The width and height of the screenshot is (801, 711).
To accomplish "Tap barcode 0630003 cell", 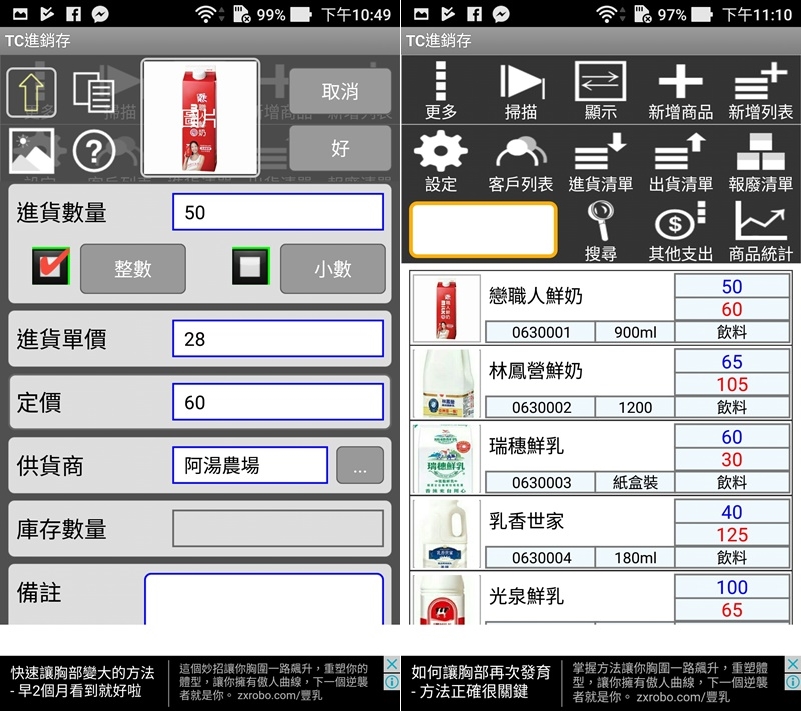I will (x=540, y=482).
